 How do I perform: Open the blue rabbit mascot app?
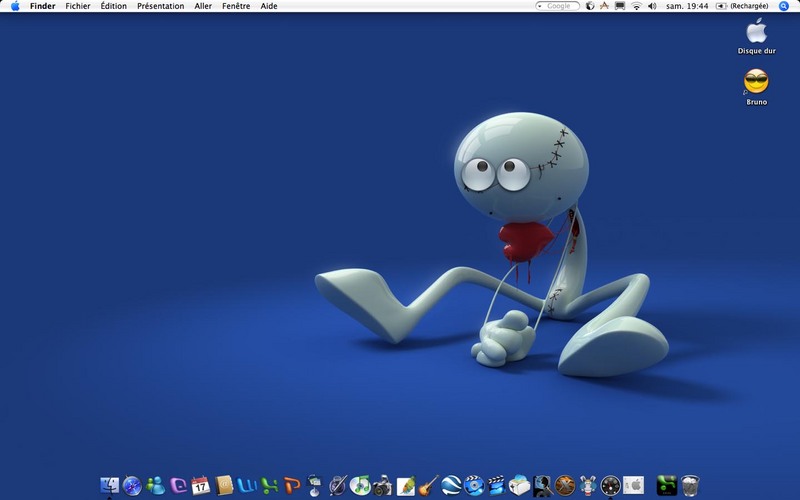(x=588, y=486)
